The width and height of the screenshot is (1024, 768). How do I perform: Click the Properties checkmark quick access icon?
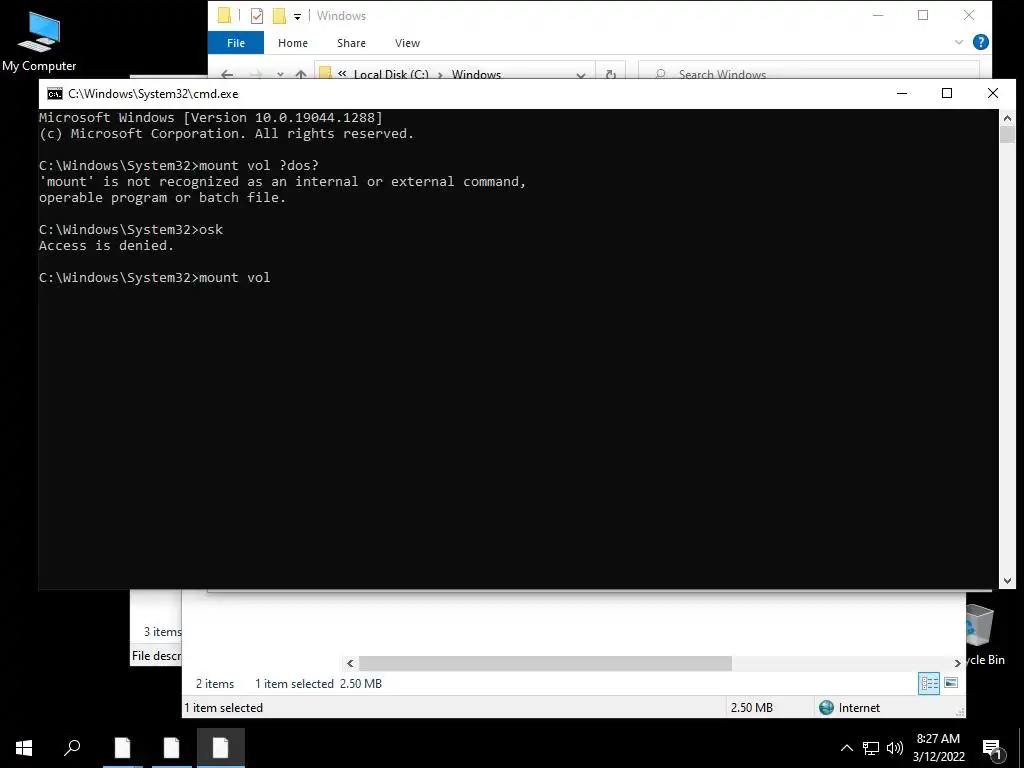tap(257, 16)
